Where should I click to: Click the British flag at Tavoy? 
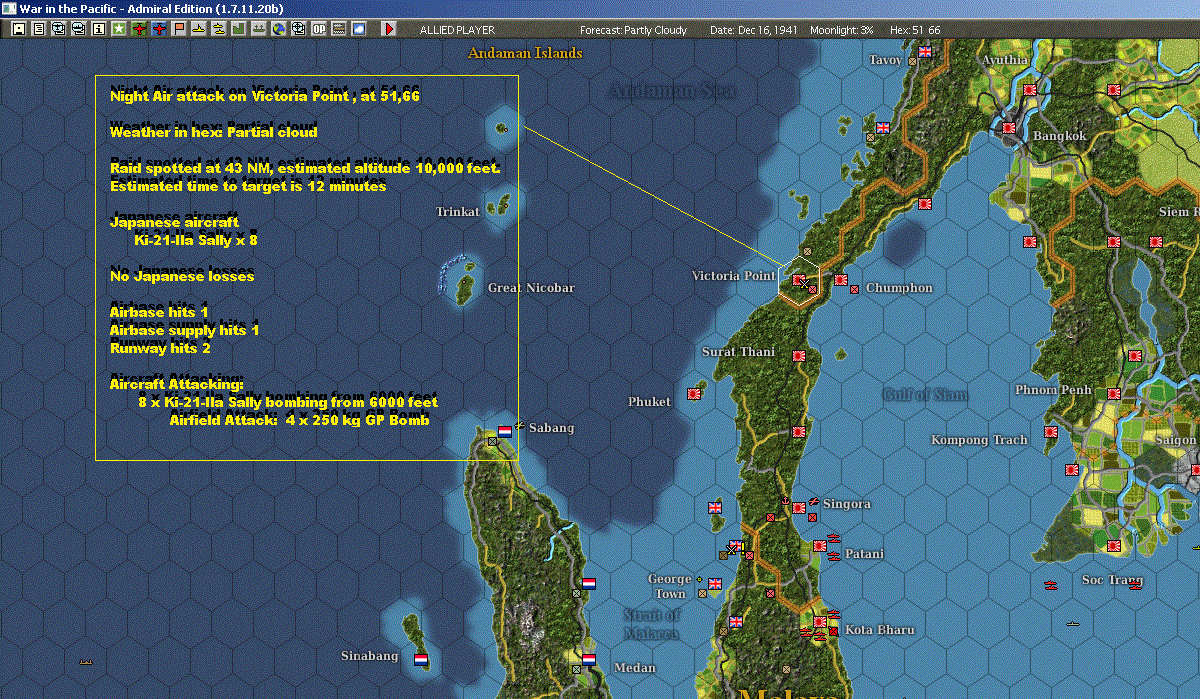click(925, 51)
